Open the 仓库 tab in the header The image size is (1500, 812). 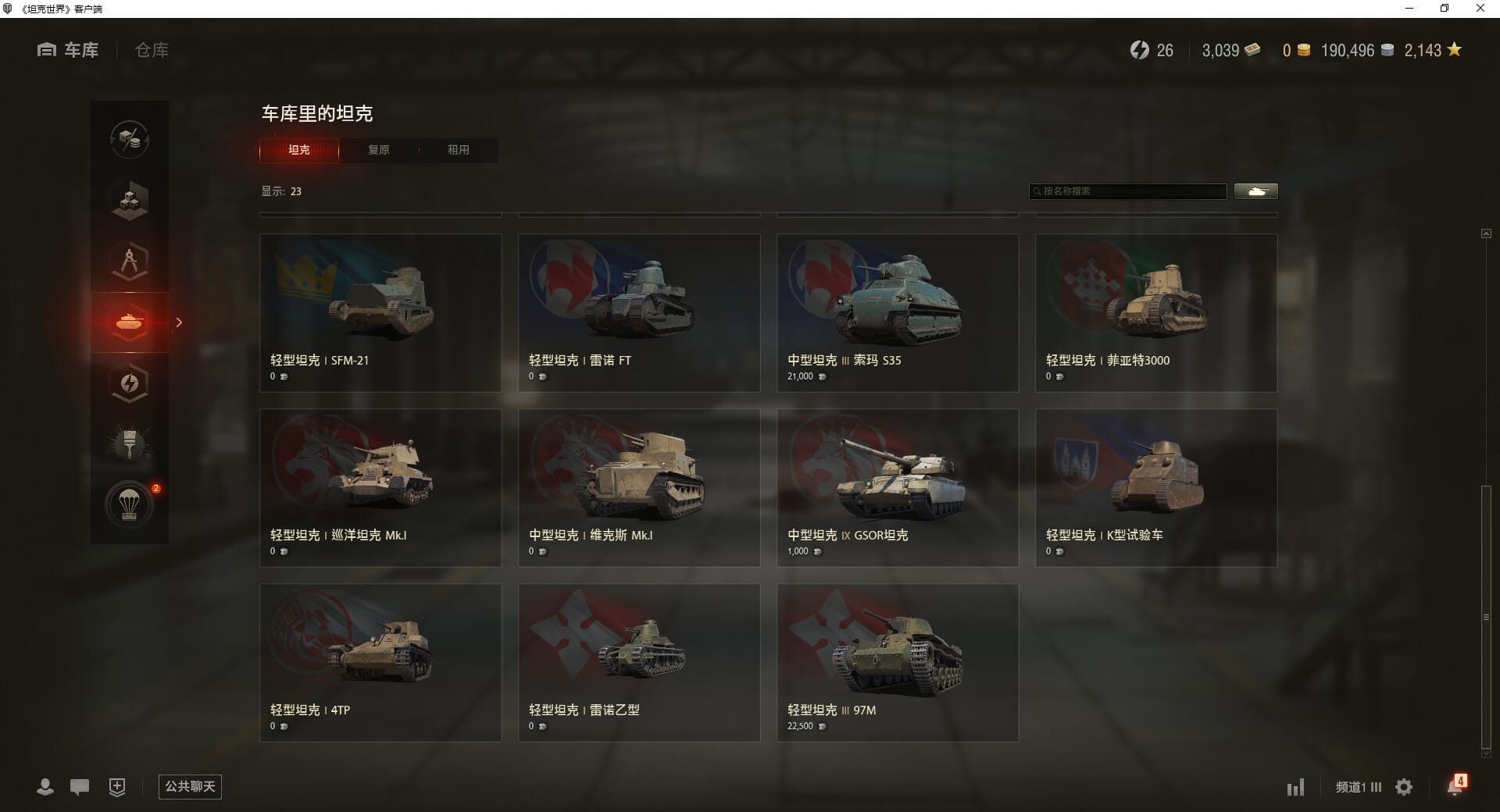pyautogui.click(x=152, y=50)
